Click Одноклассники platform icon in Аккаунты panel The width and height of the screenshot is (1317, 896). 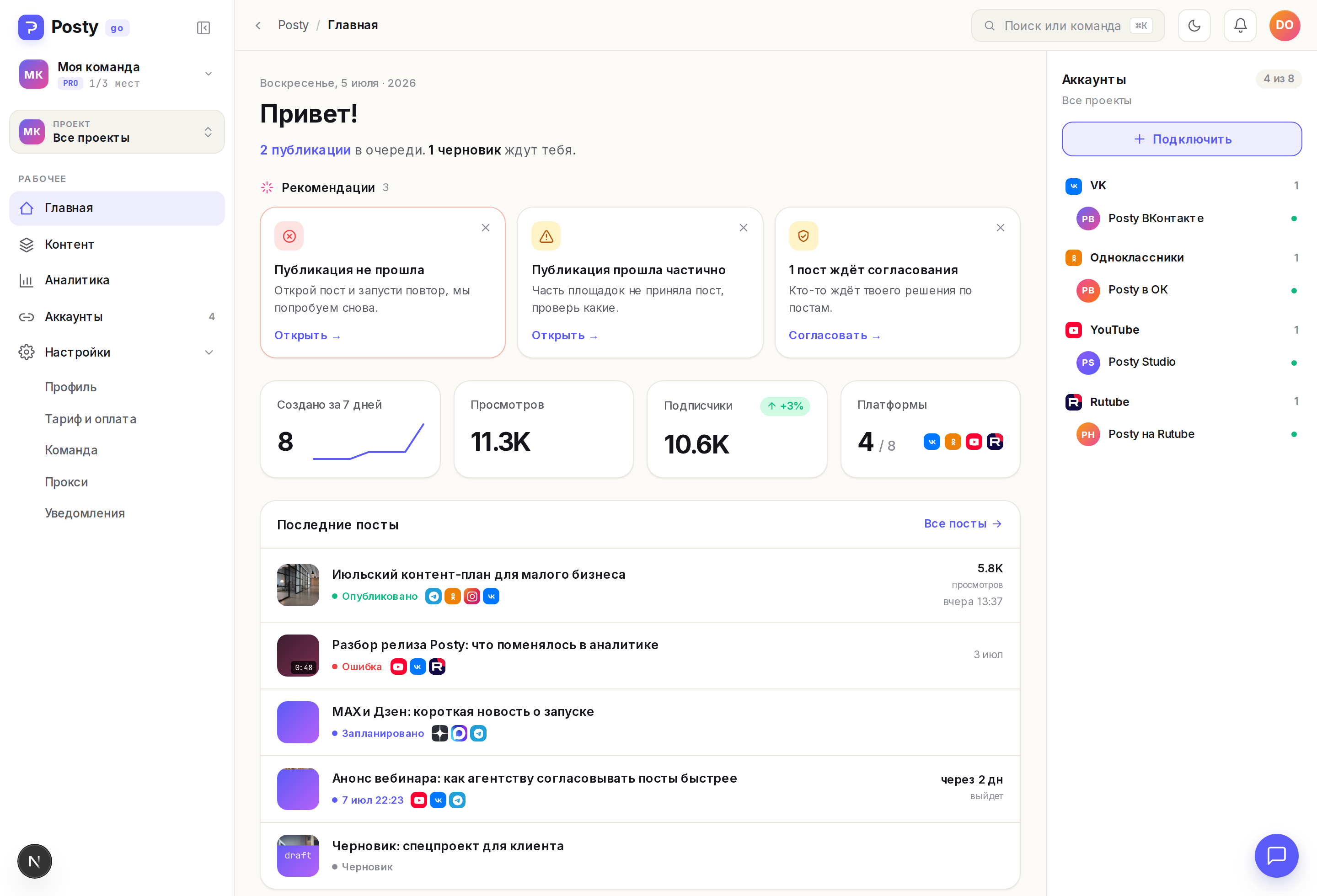tap(1073, 258)
